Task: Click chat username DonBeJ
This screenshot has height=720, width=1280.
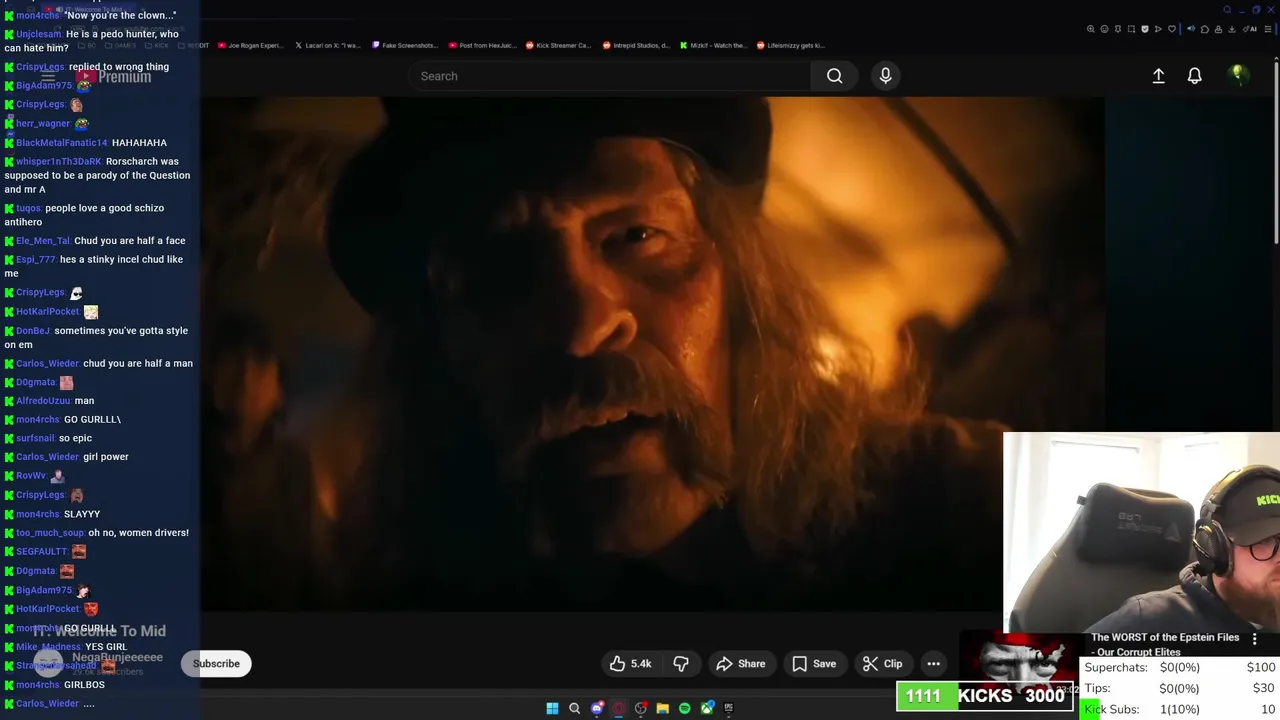Action: tap(33, 331)
